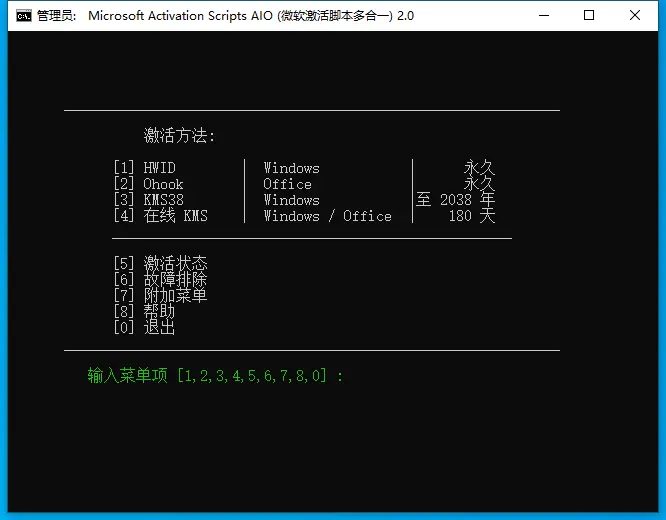Screen dimensions: 666x520
Task: Click the '至 2038 年' text
Action: tap(455, 200)
